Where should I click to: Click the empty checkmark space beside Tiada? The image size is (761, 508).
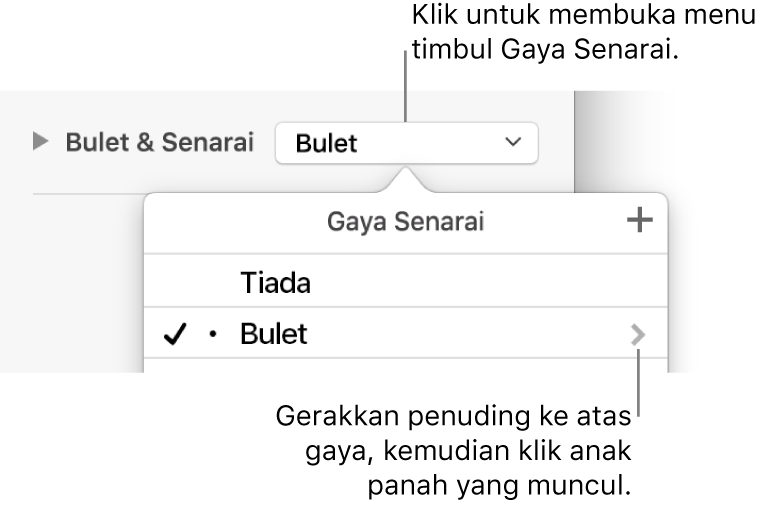pyautogui.click(x=176, y=284)
